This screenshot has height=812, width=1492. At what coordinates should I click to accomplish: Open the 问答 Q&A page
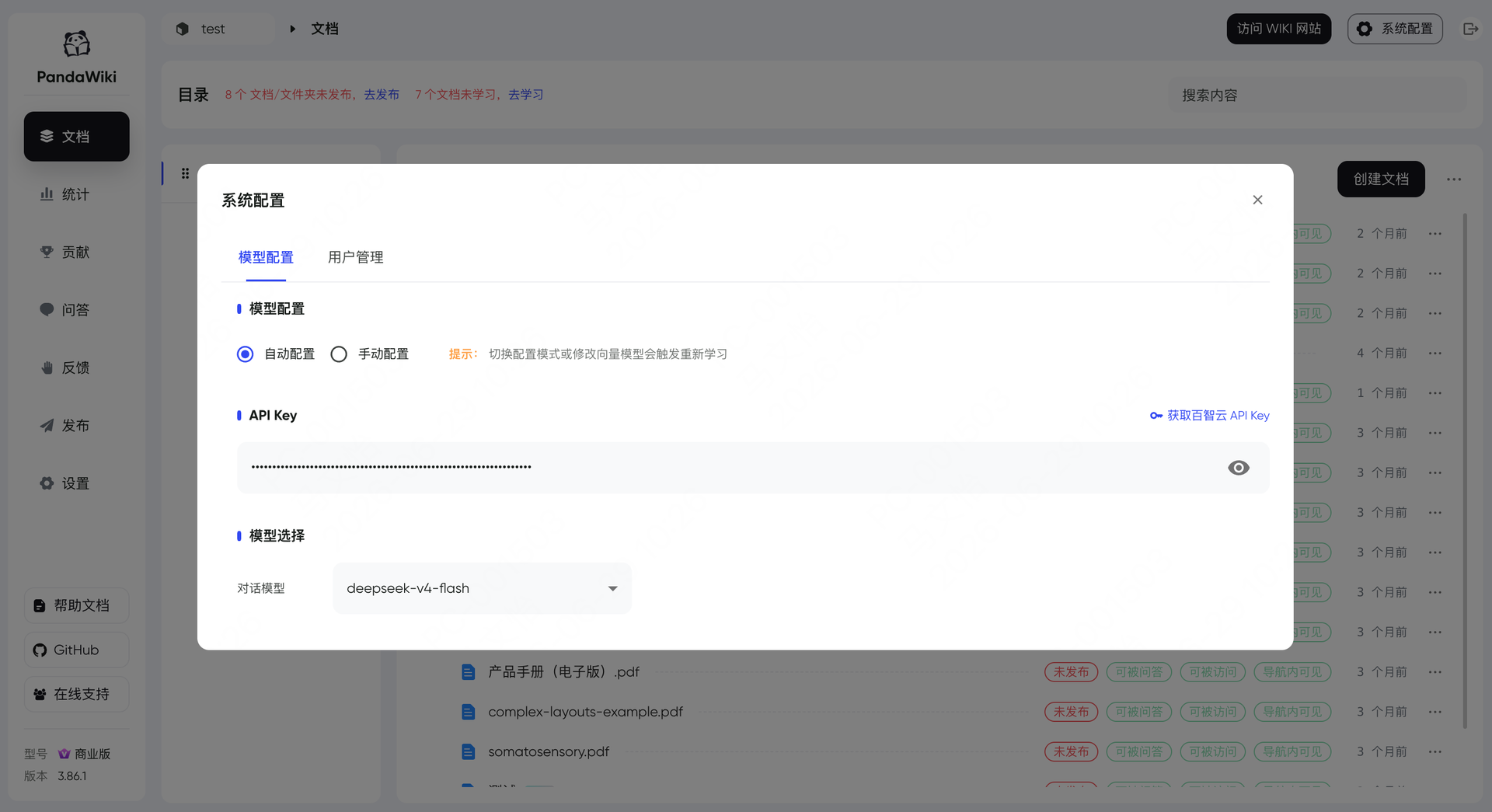click(x=76, y=310)
